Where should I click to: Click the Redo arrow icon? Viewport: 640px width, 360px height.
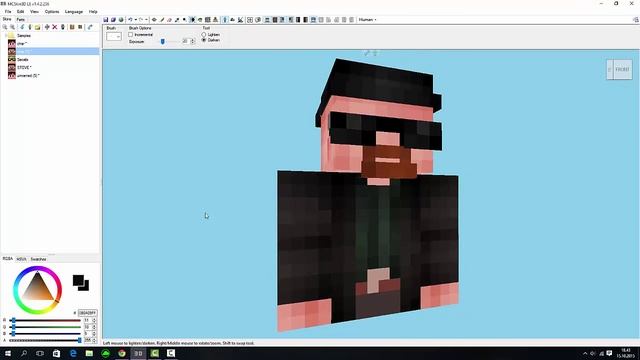[141, 20]
